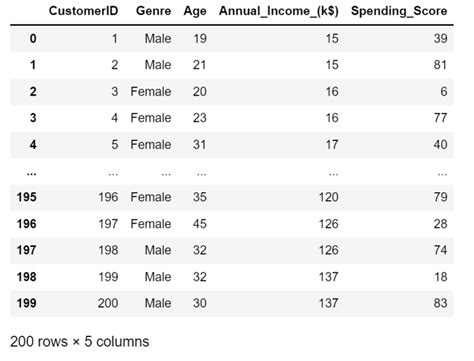
Task: Click row index 199
Action: tap(26, 303)
